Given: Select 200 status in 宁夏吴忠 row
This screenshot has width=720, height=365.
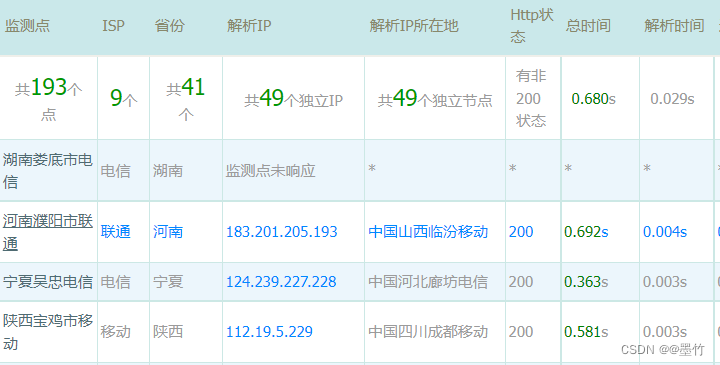Looking at the screenshot, I should pos(521,282).
